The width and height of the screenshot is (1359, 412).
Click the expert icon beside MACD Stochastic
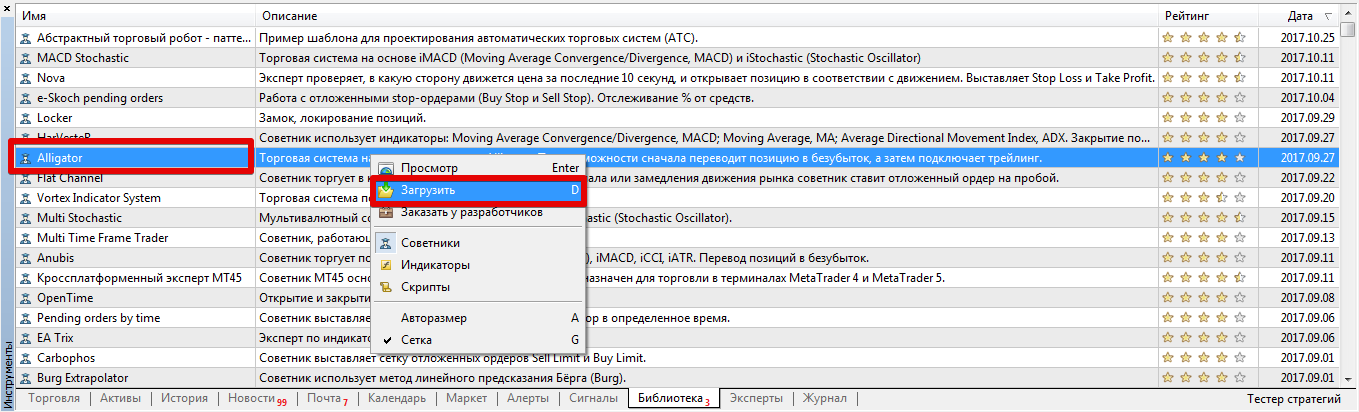click(25, 58)
